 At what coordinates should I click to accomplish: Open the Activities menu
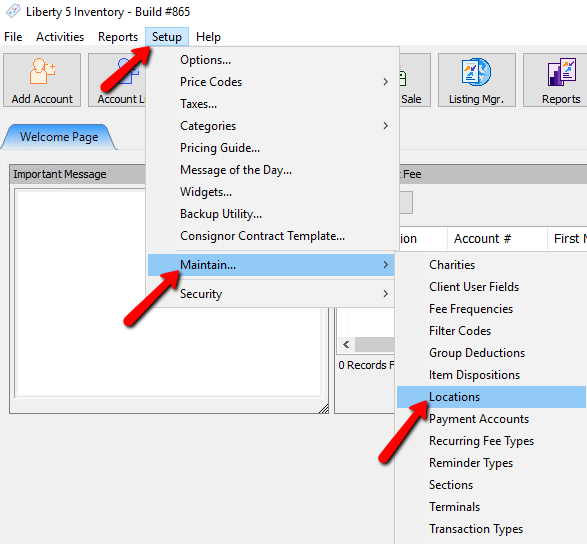coord(60,37)
